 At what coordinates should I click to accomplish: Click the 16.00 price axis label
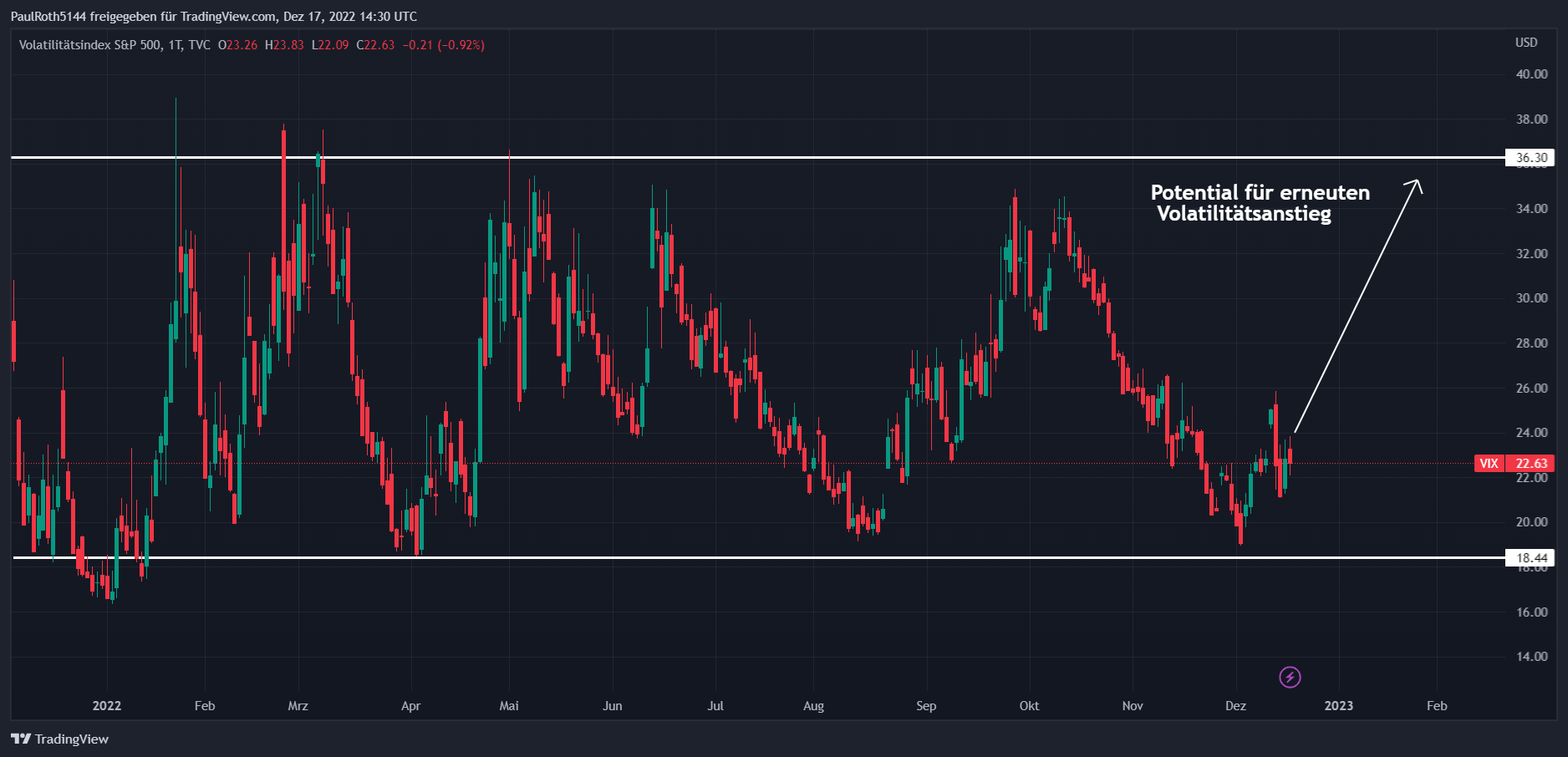point(1531,612)
